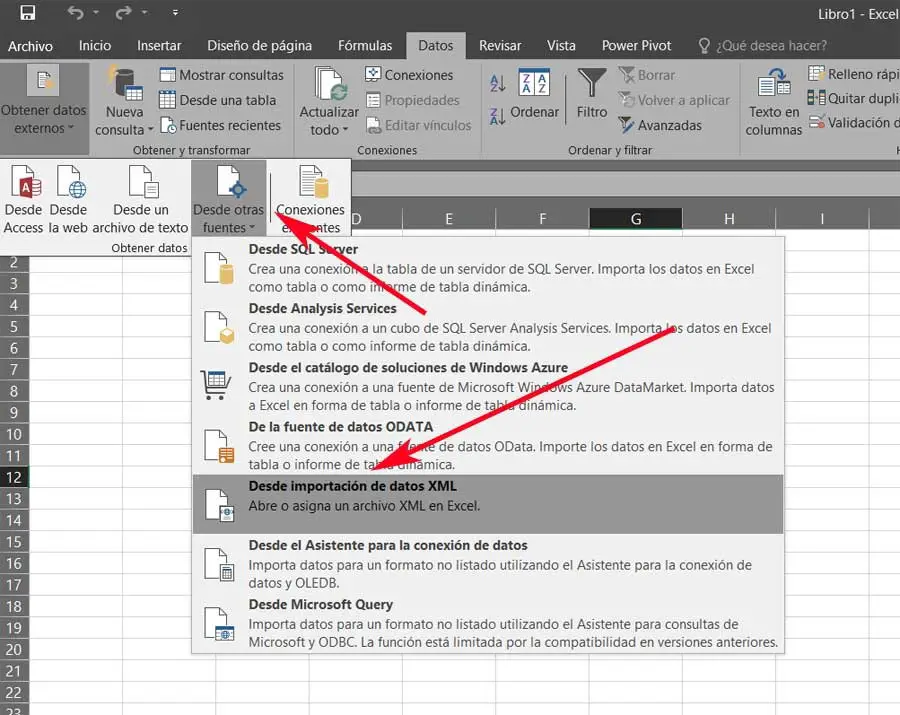Go to the Fórmulas tab

pos(365,46)
